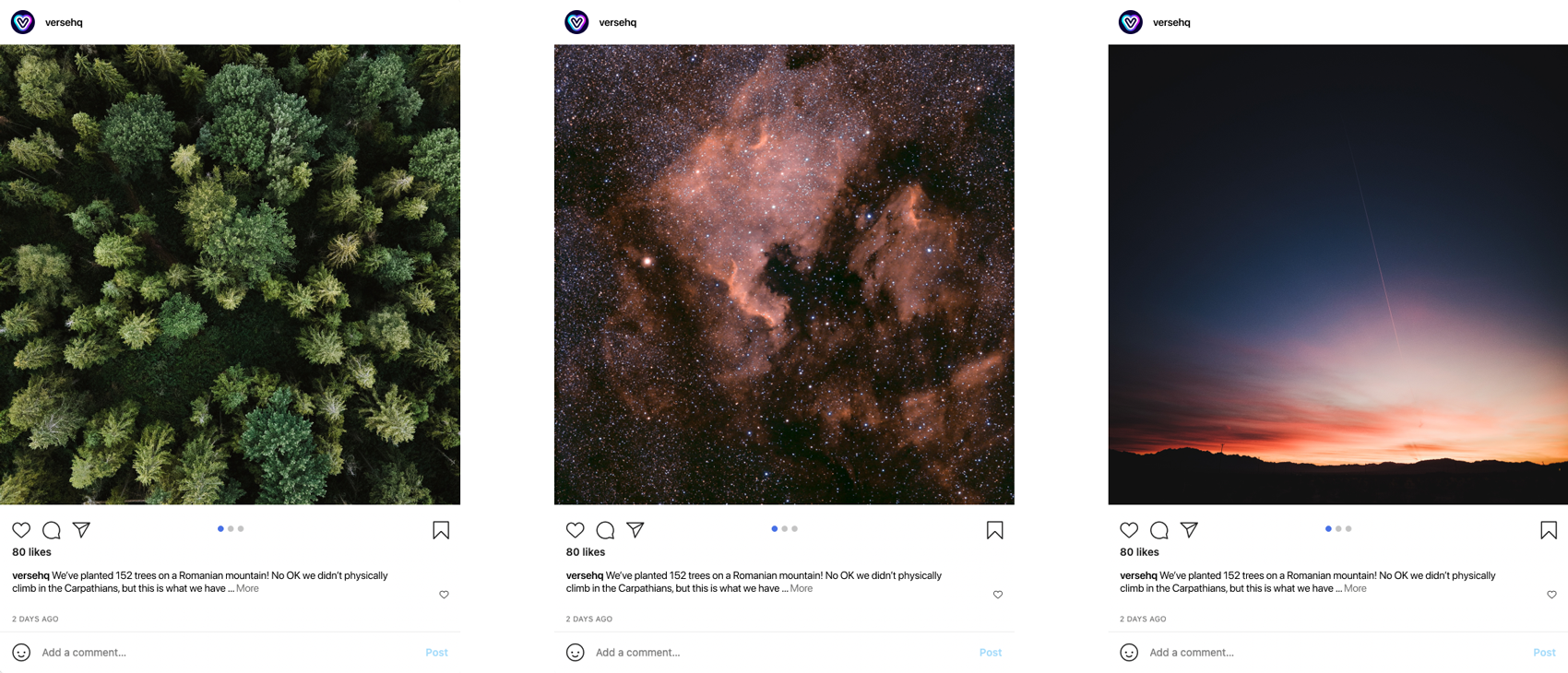This screenshot has width=1568, height=673.
Task: Expand nebula post caption with More
Action: click(801, 588)
